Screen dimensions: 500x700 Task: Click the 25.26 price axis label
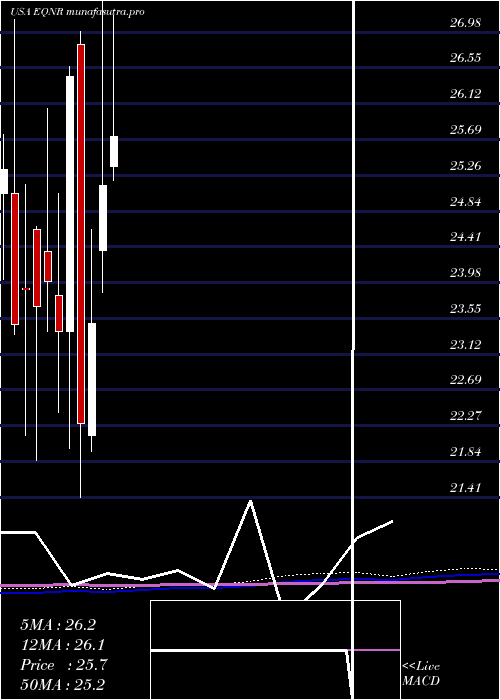pyautogui.click(x=465, y=166)
